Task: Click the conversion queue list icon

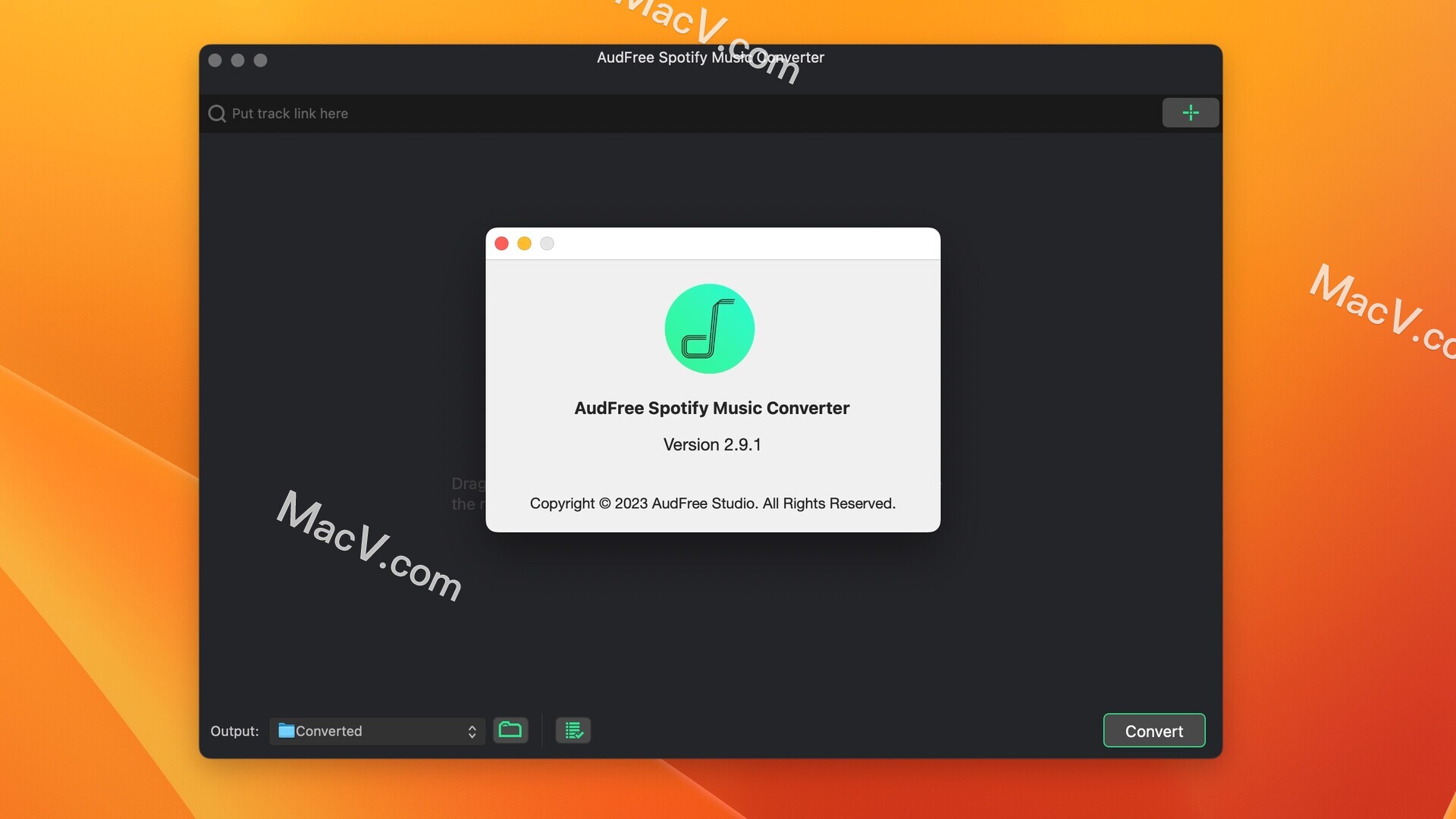Action: click(573, 730)
